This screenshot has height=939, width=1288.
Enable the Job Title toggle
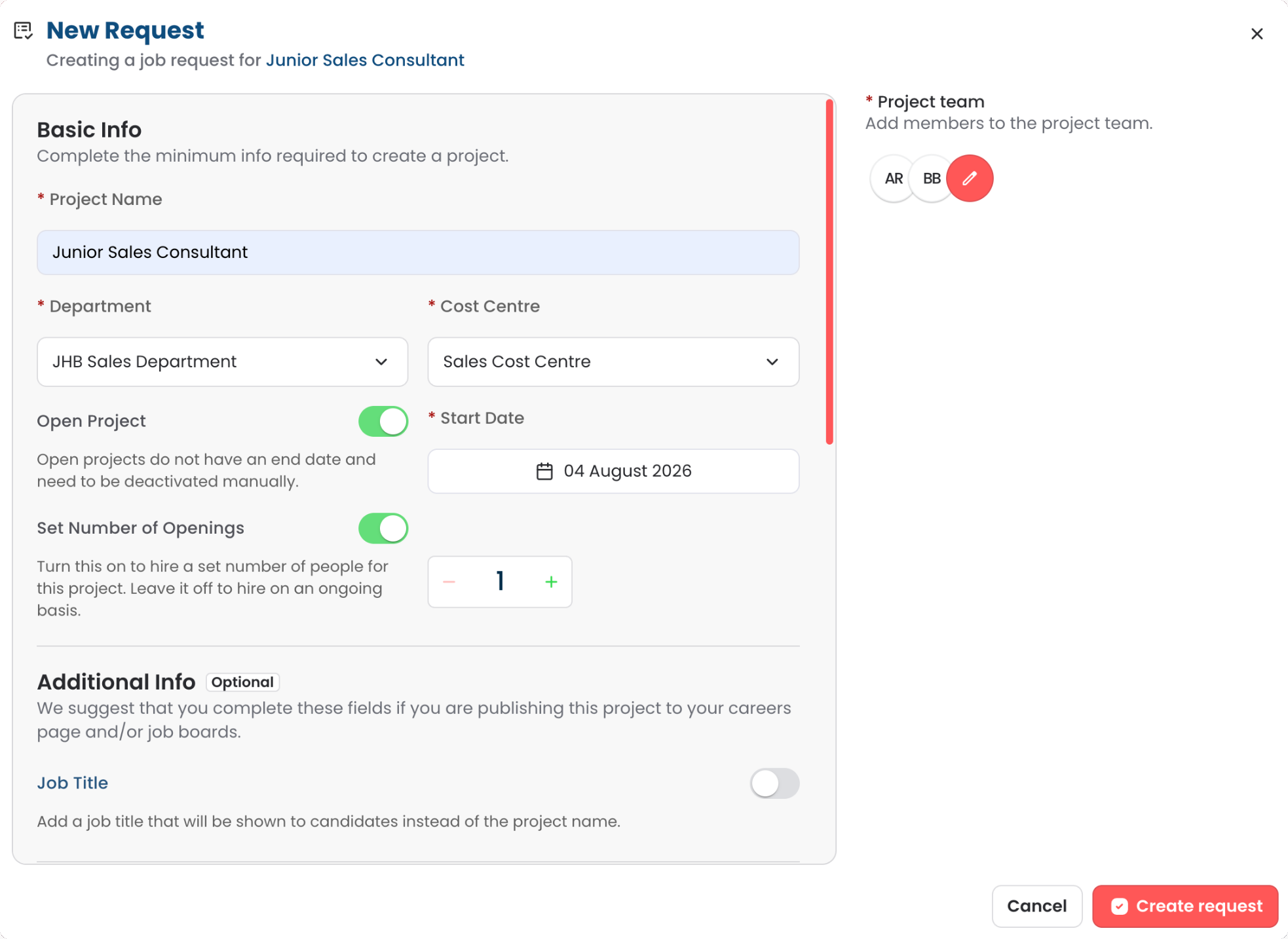point(774,783)
